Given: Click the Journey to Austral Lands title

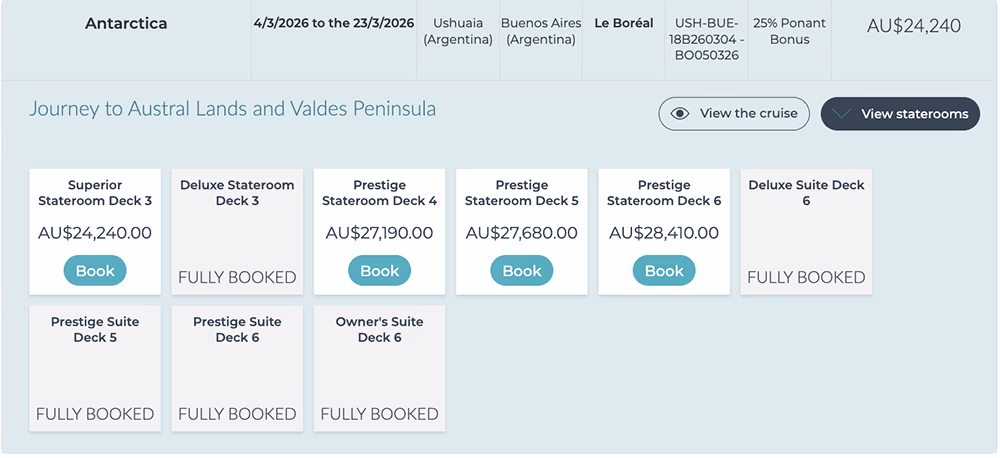Looking at the screenshot, I should pyautogui.click(x=232, y=109).
